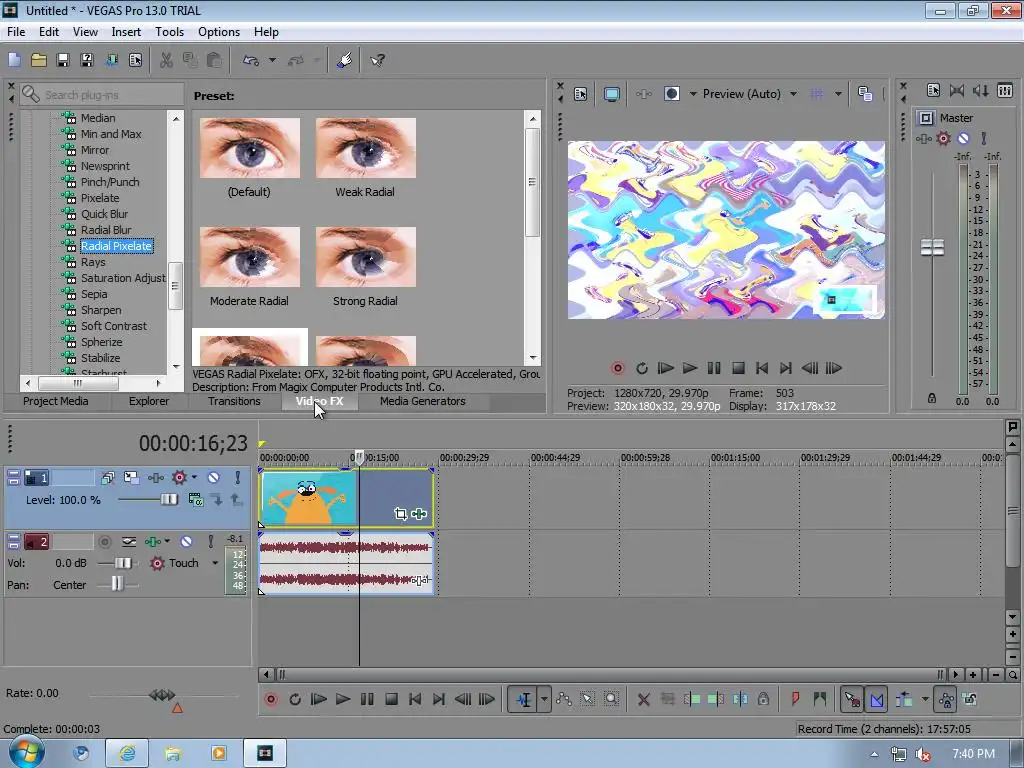
Task: Click the Dim Output speaker icon
Action: tap(980, 91)
